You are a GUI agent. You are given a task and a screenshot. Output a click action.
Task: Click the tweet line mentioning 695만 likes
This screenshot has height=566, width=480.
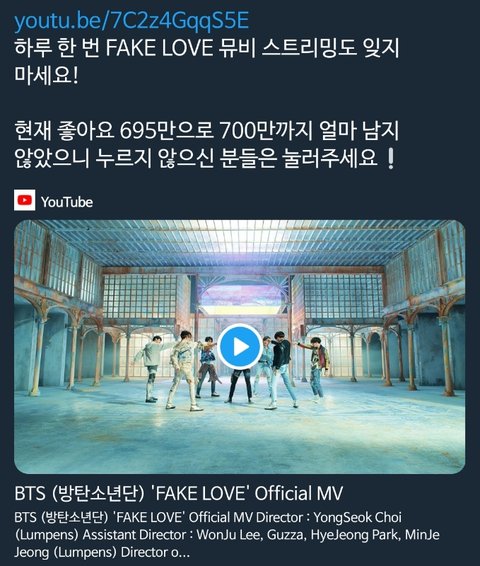[207, 131]
